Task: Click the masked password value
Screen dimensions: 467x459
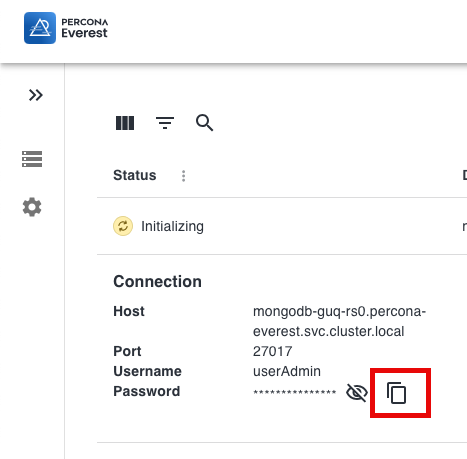Action: pyautogui.click(x=295, y=392)
